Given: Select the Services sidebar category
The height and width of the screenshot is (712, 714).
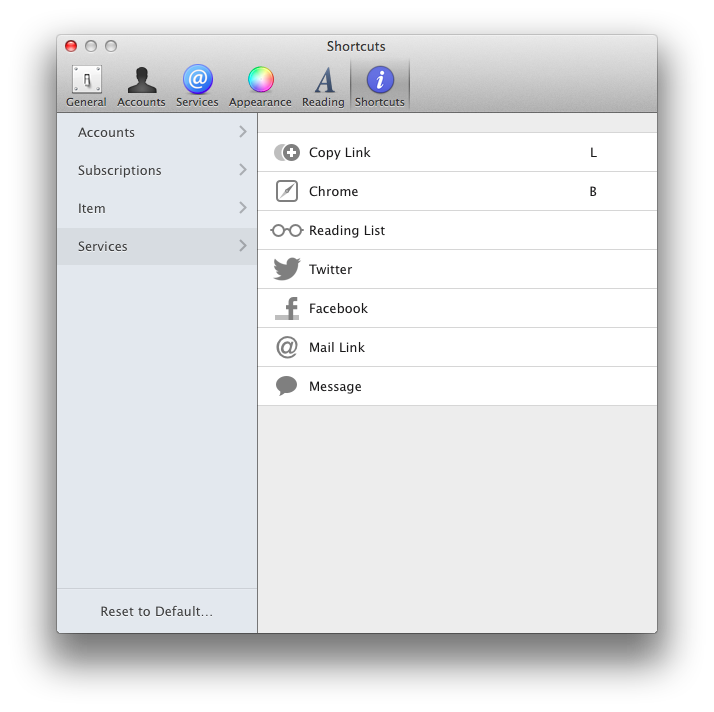Looking at the screenshot, I should (x=104, y=246).
